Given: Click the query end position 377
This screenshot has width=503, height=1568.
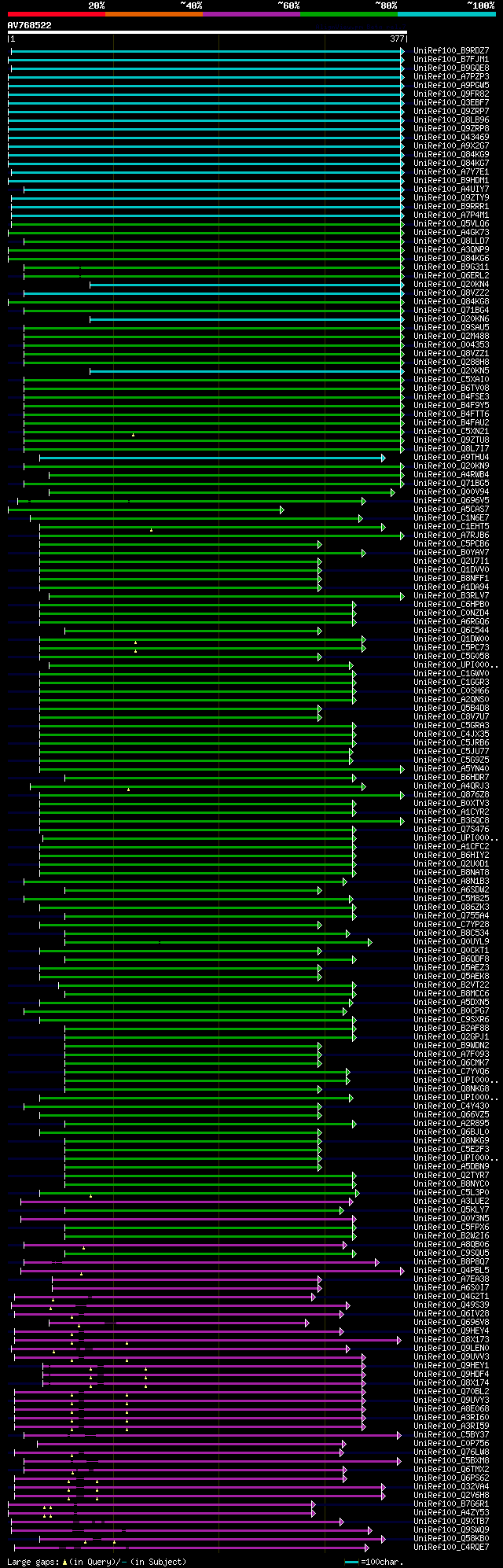Looking at the screenshot, I should click(397, 39).
